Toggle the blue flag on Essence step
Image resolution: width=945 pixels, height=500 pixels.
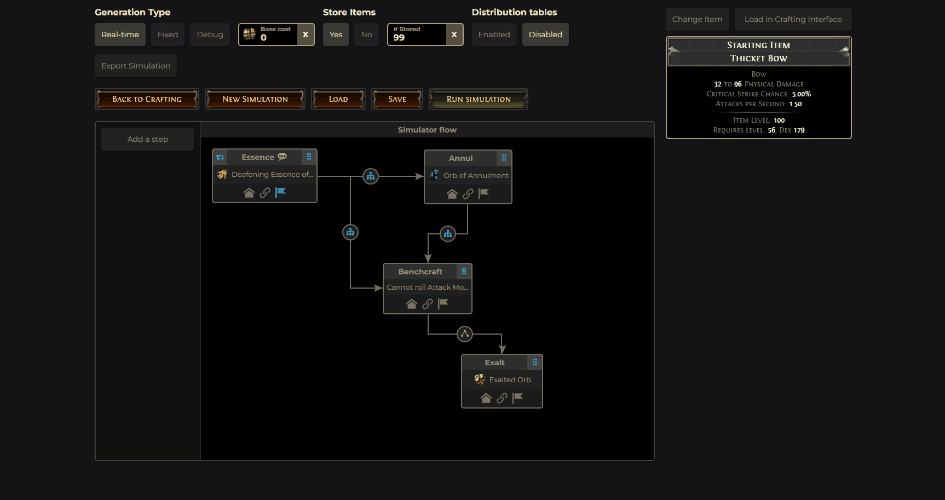[x=280, y=192]
